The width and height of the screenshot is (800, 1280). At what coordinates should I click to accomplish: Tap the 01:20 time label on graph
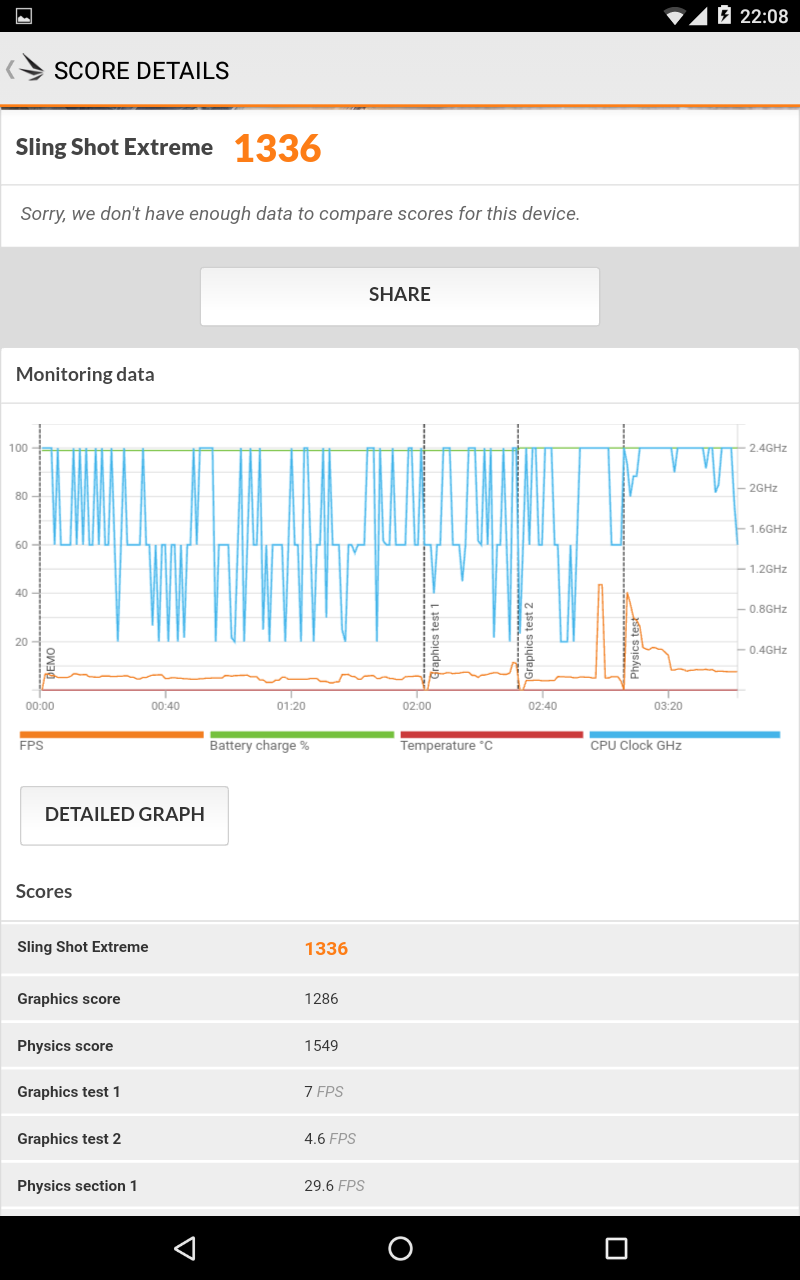tap(291, 706)
